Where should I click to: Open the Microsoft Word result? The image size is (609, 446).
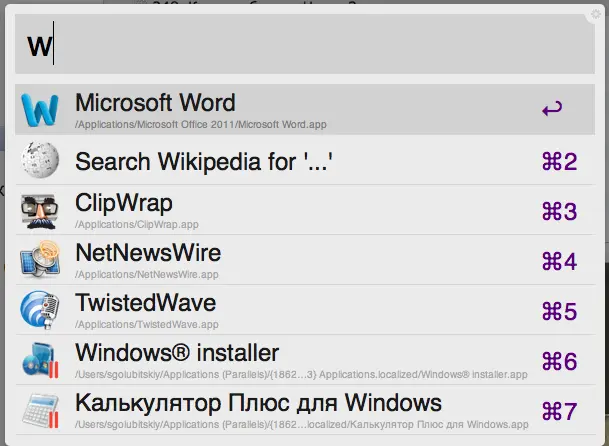tap(156, 102)
